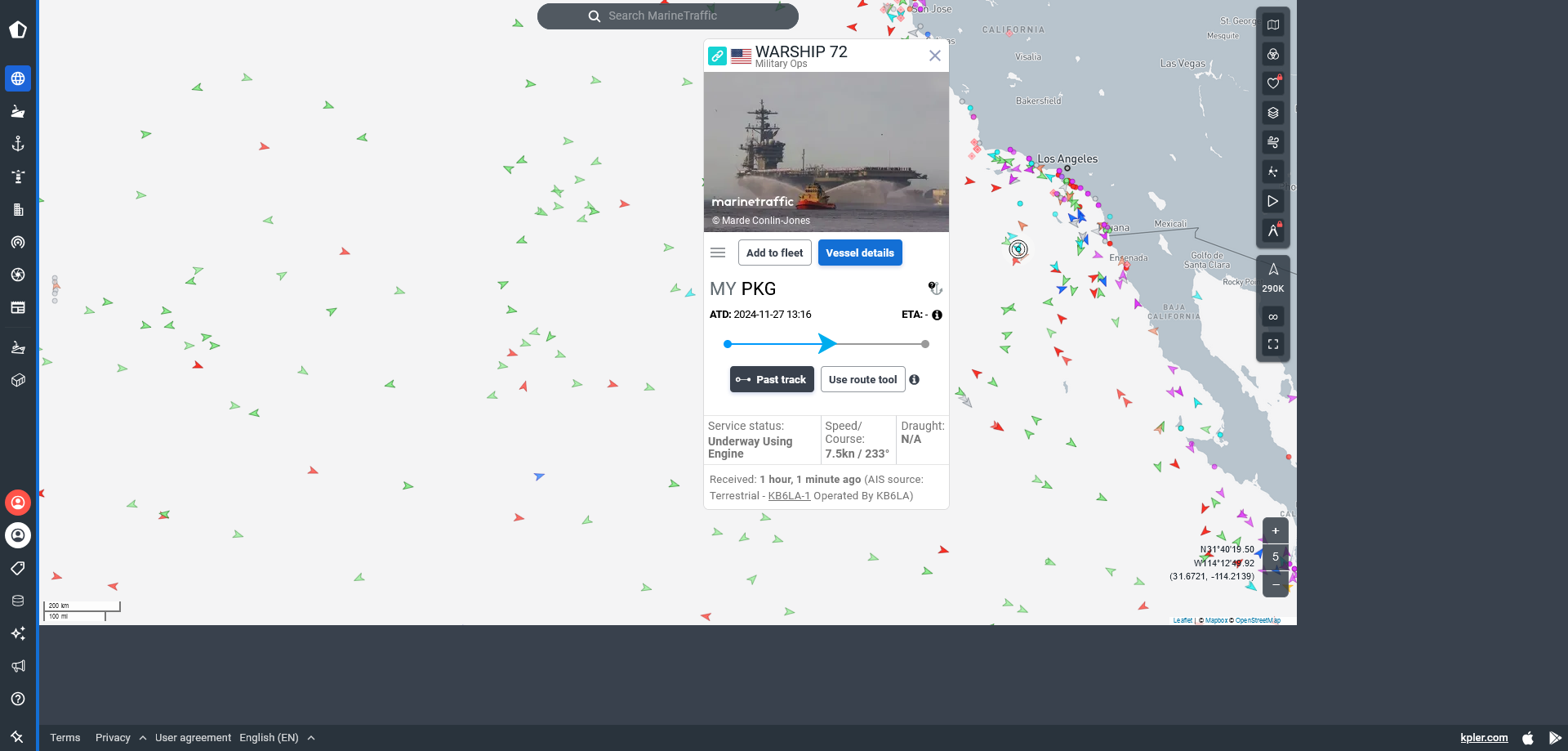Open the Live Map globe icon
1568x751 pixels.
click(x=18, y=78)
